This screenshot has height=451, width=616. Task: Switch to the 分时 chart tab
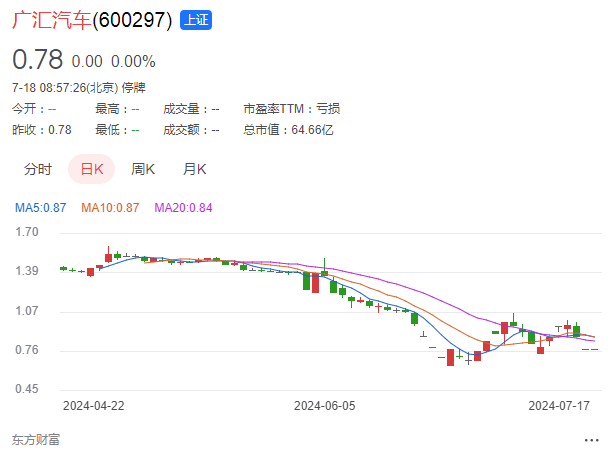[x=38, y=169]
